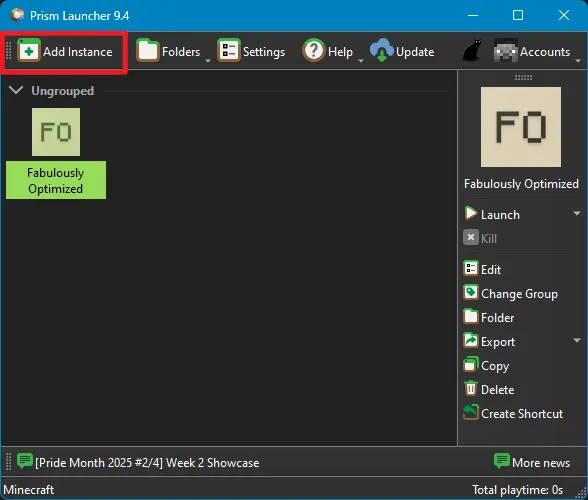The image size is (588, 500).
Task: Click the Copy instance icon
Action: click(471, 365)
